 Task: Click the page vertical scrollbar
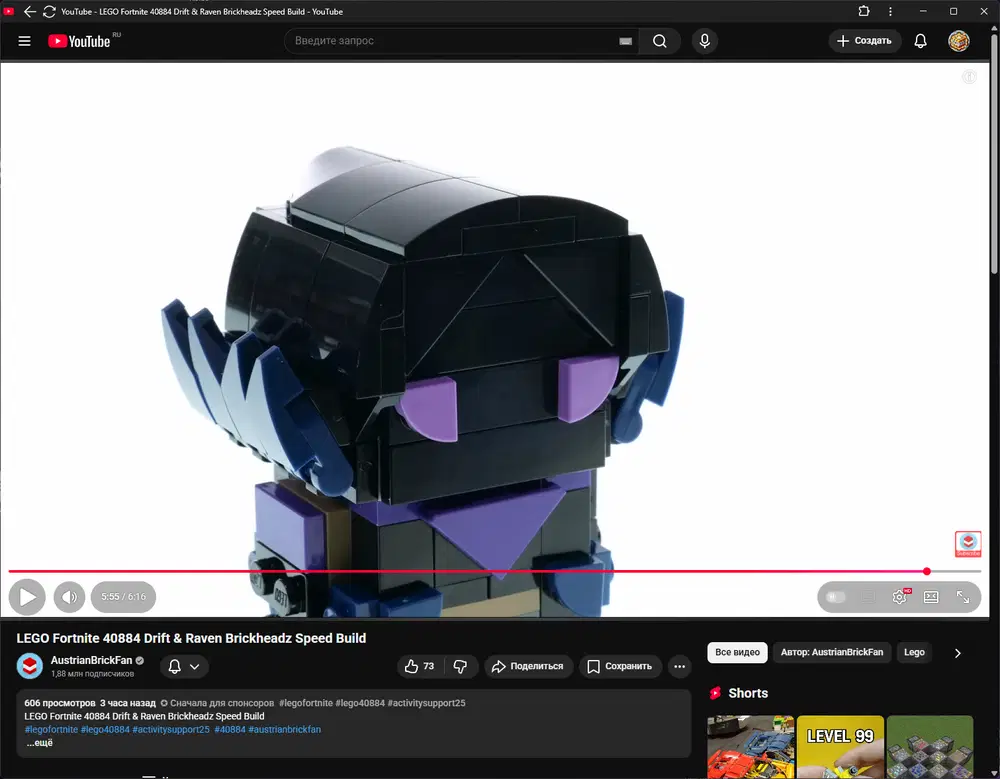(x=994, y=153)
